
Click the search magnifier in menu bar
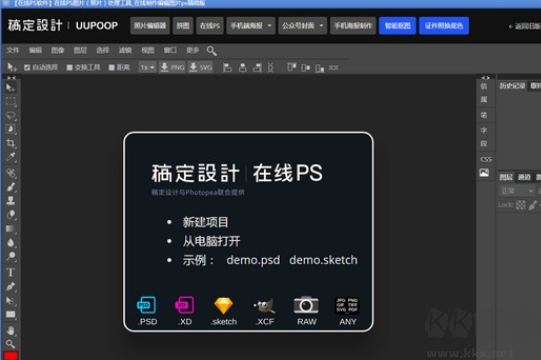click(212, 51)
